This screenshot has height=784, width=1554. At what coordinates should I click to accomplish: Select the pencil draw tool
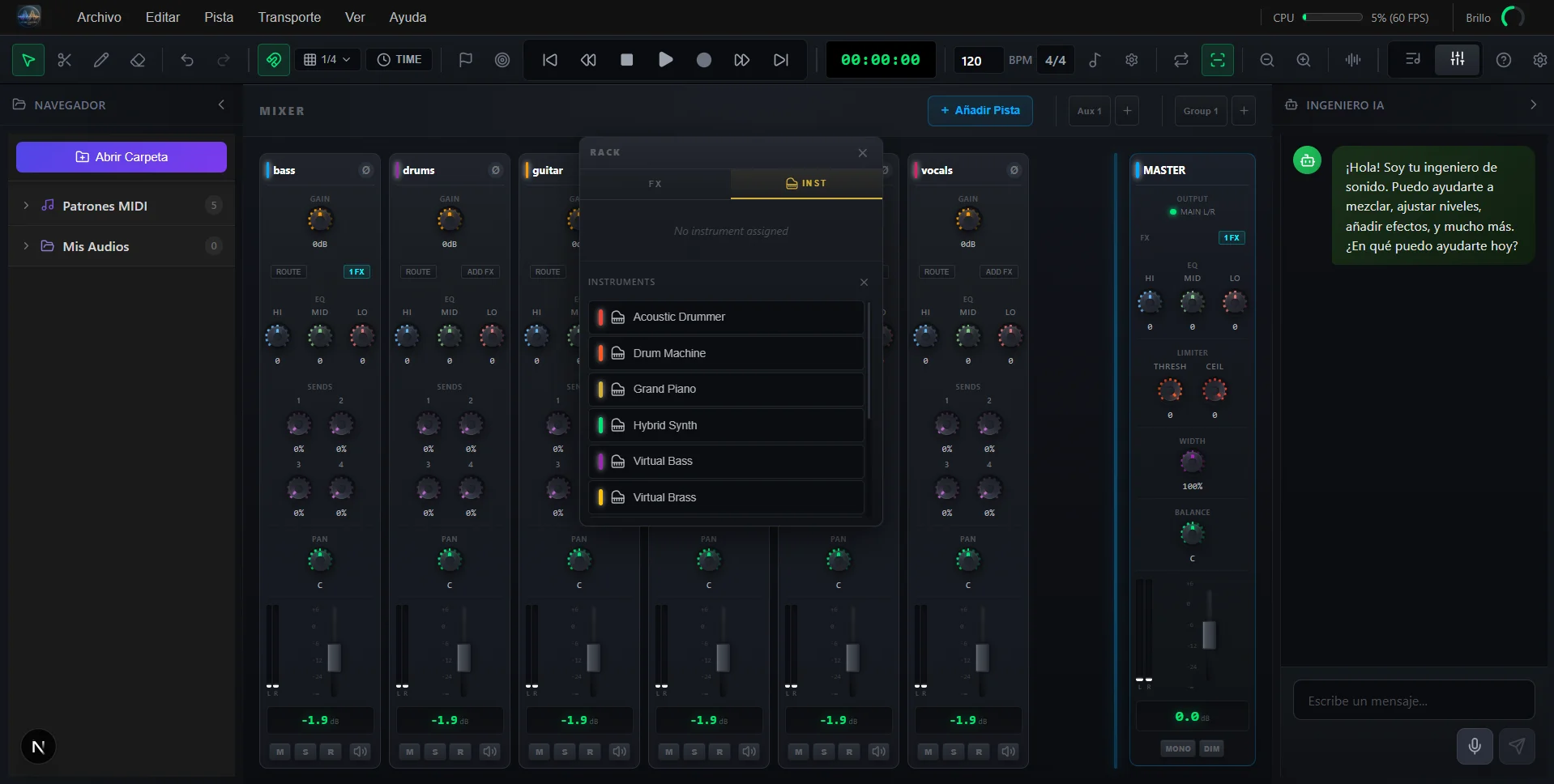point(101,60)
